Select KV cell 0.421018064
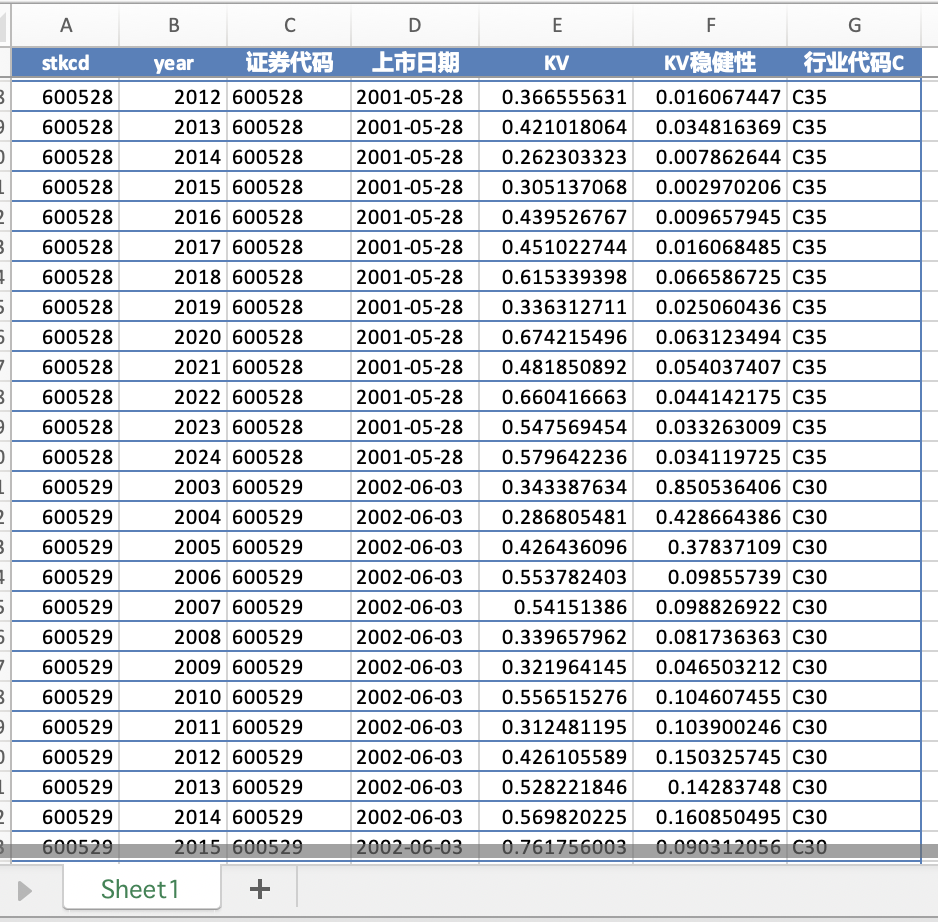The image size is (938, 922). pyautogui.click(x=556, y=126)
